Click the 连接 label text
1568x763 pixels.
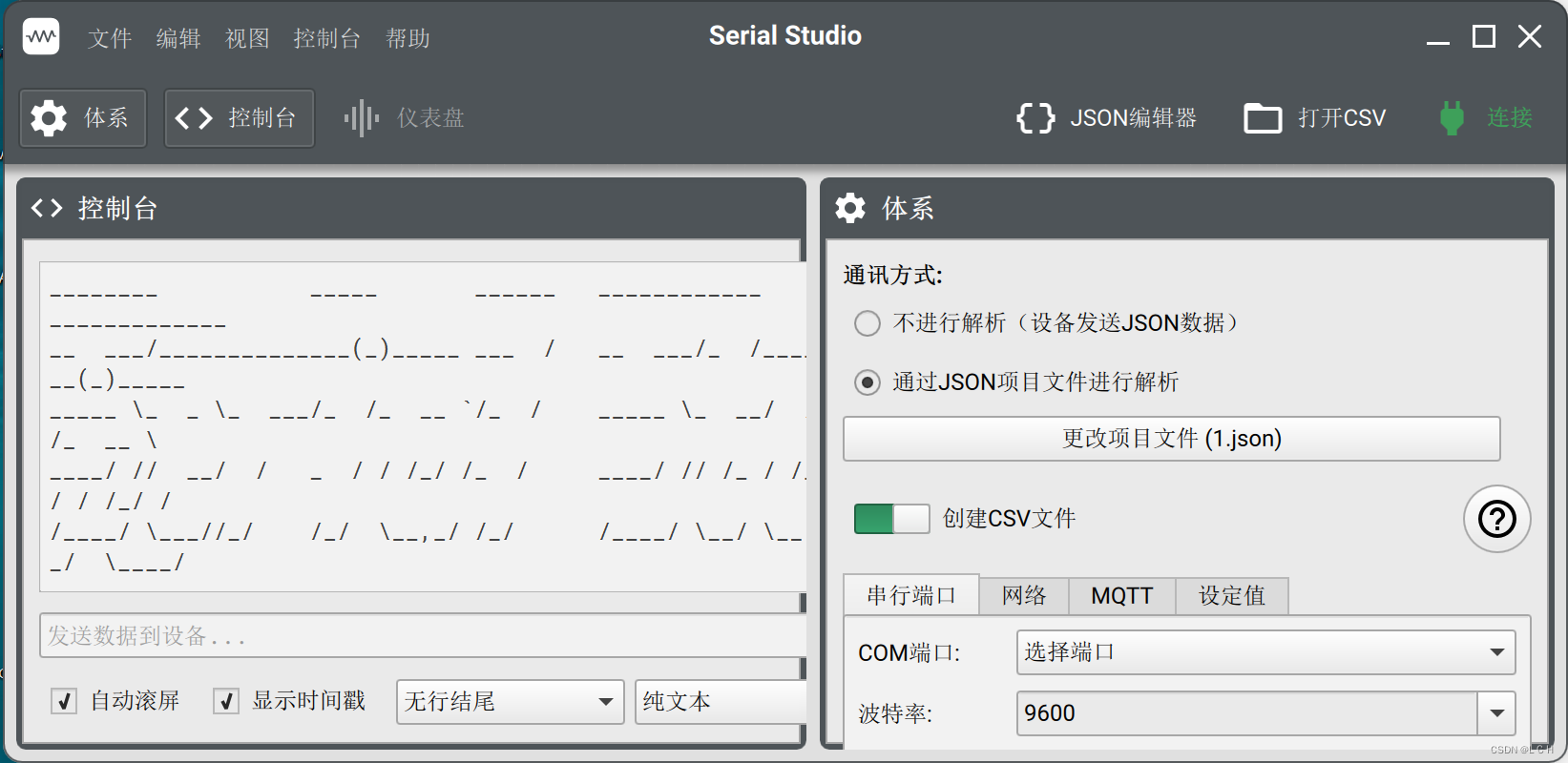click(x=1510, y=118)
